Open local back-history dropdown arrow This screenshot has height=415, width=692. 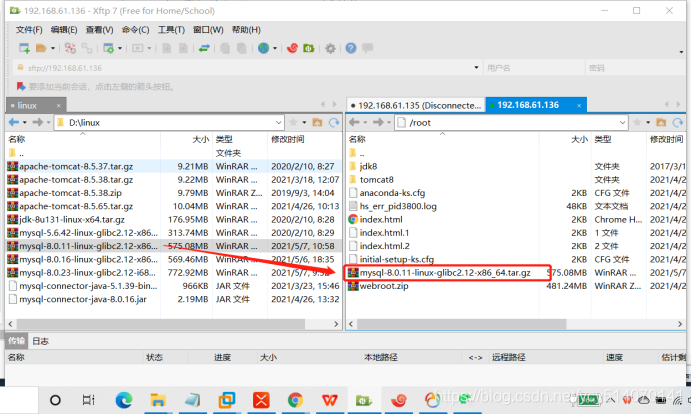[25, 122]
